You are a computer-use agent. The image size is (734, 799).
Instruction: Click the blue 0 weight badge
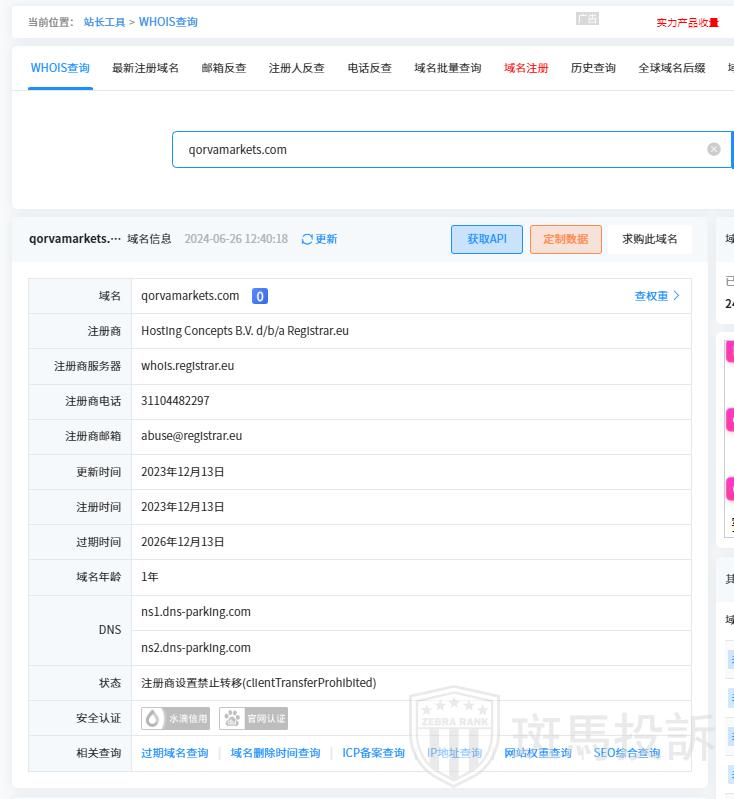point(259,296)
